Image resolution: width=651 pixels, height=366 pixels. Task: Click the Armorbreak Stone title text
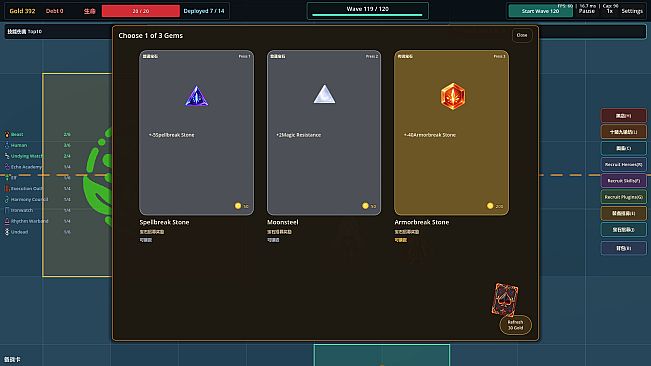[421, 222]
